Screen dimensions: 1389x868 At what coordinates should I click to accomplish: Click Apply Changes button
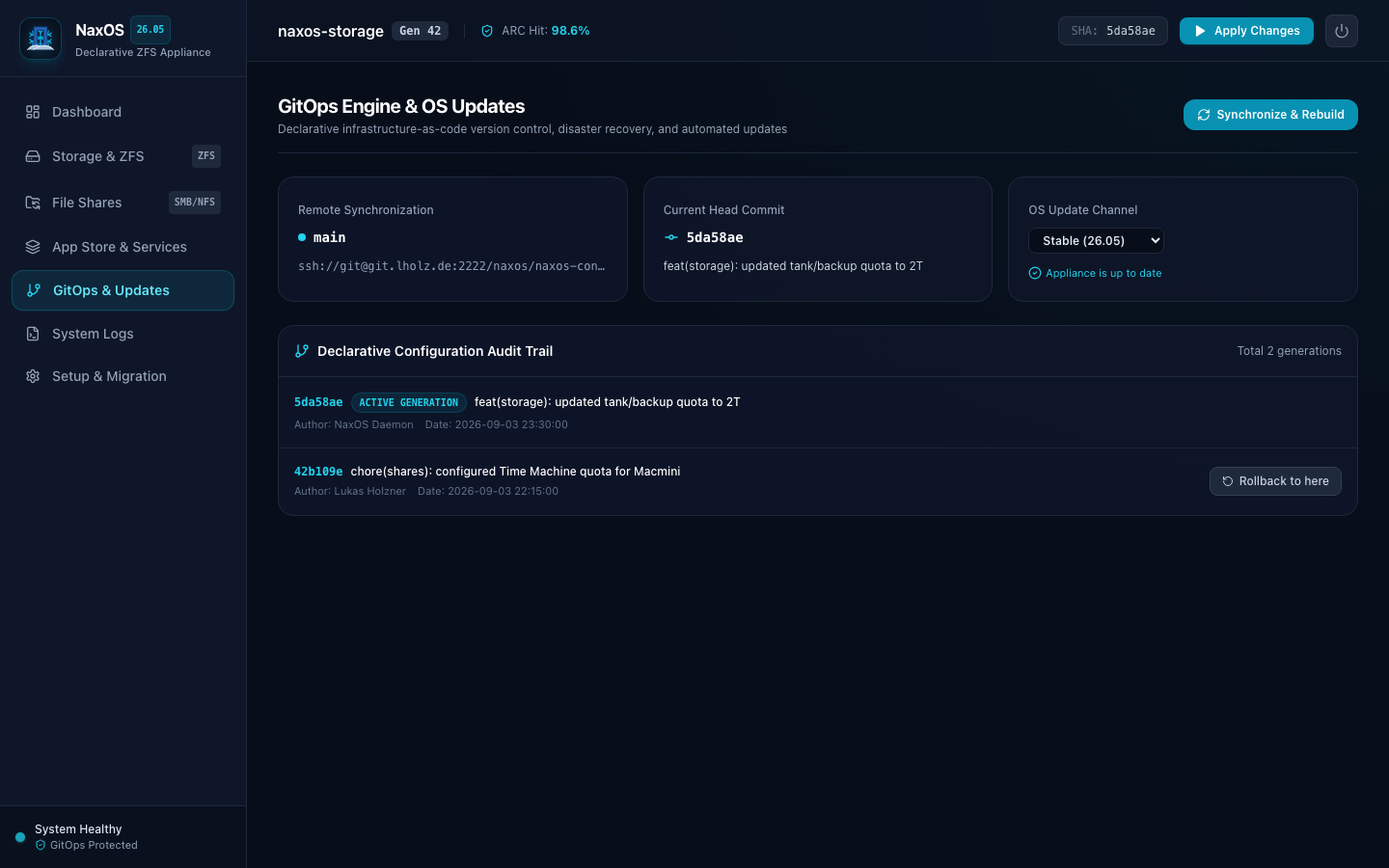[x=1246, y=31]
